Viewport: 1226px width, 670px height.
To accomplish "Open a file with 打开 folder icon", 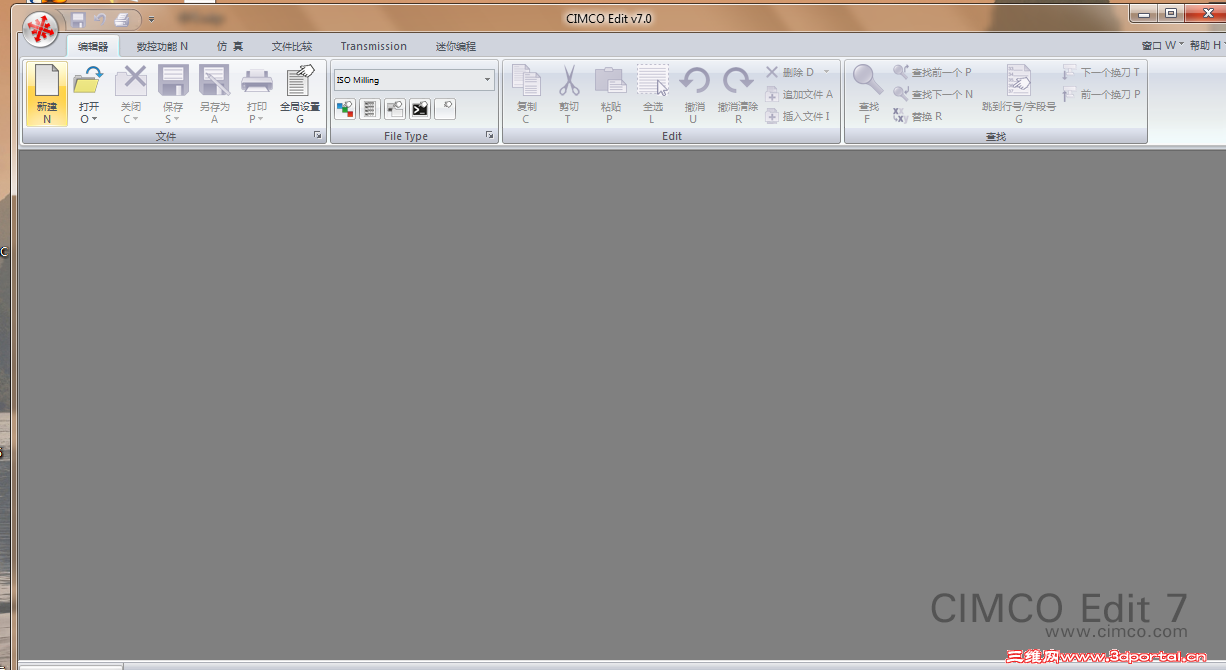I will pyautogui.click(x=89, y=81).
